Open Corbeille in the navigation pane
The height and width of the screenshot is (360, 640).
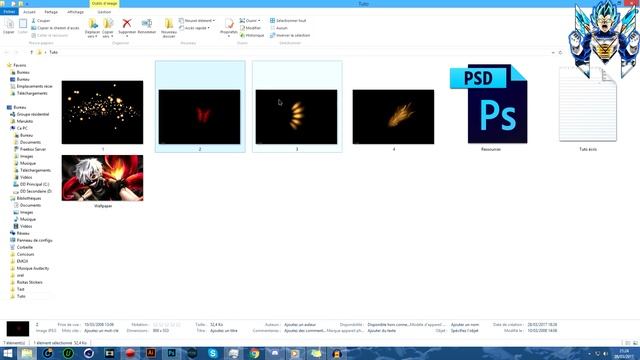21,247
